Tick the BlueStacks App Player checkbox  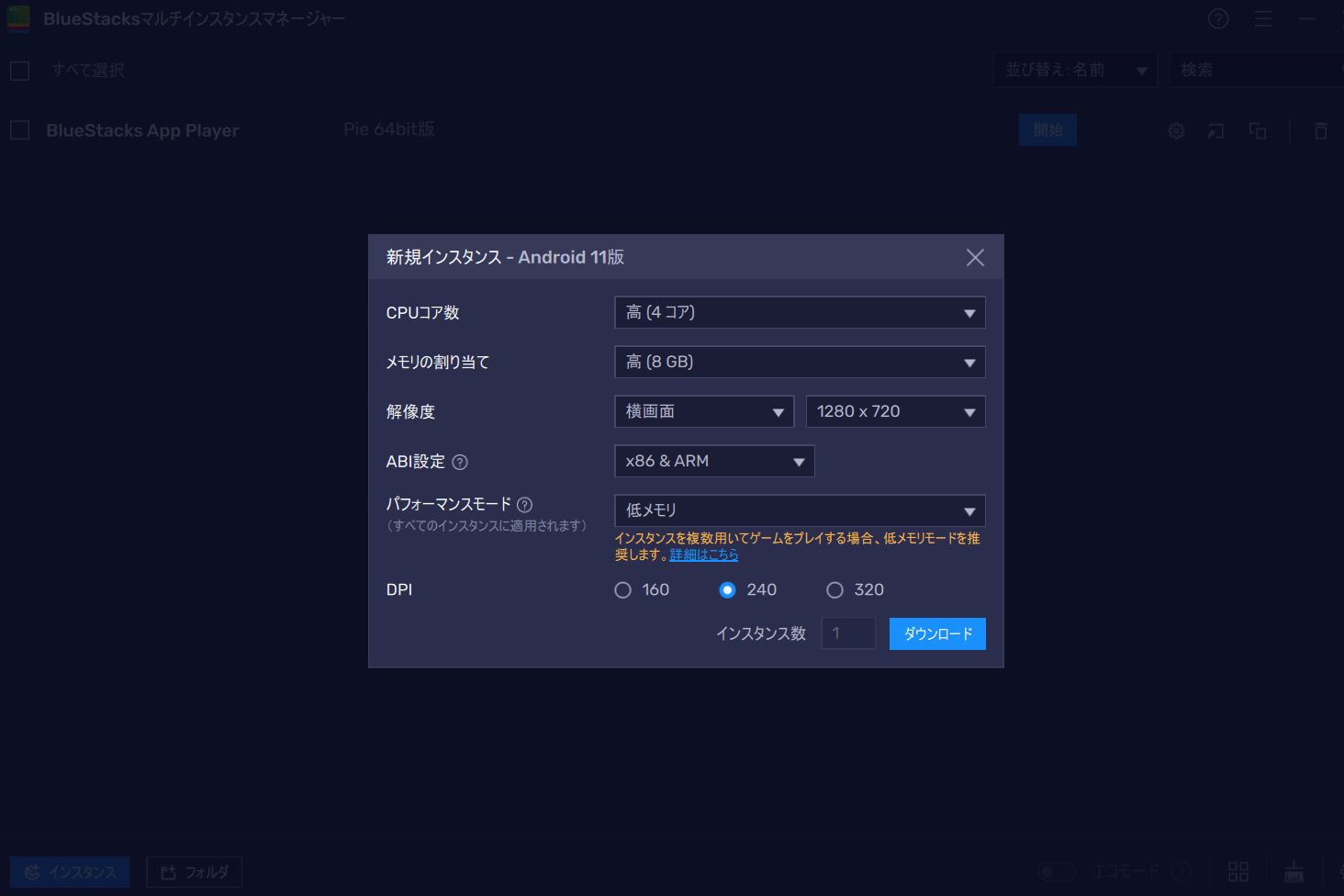pyautogui.click(x=20, y=130)
